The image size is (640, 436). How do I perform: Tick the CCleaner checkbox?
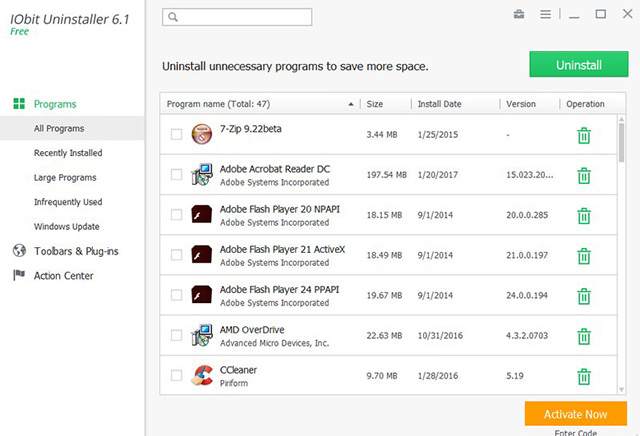point(176,375)
